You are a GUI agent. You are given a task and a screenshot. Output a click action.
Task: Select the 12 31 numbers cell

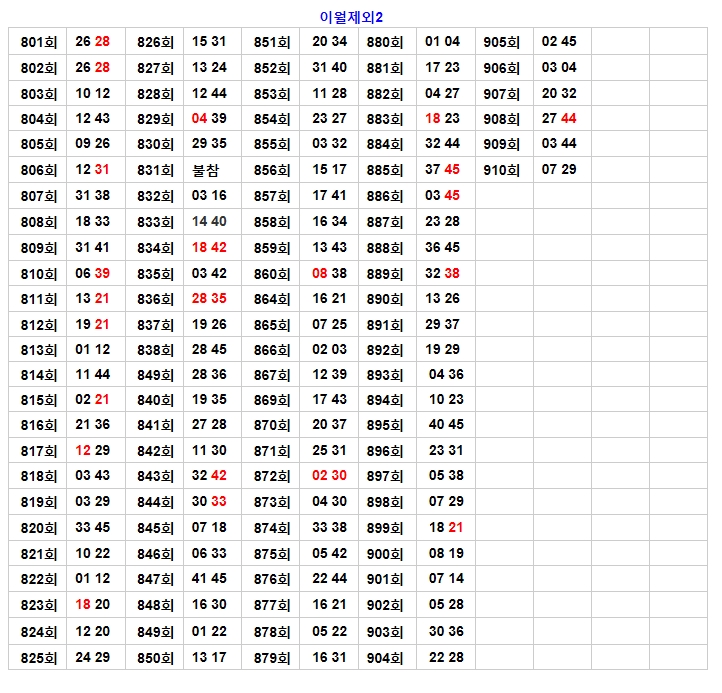(93, 170)
